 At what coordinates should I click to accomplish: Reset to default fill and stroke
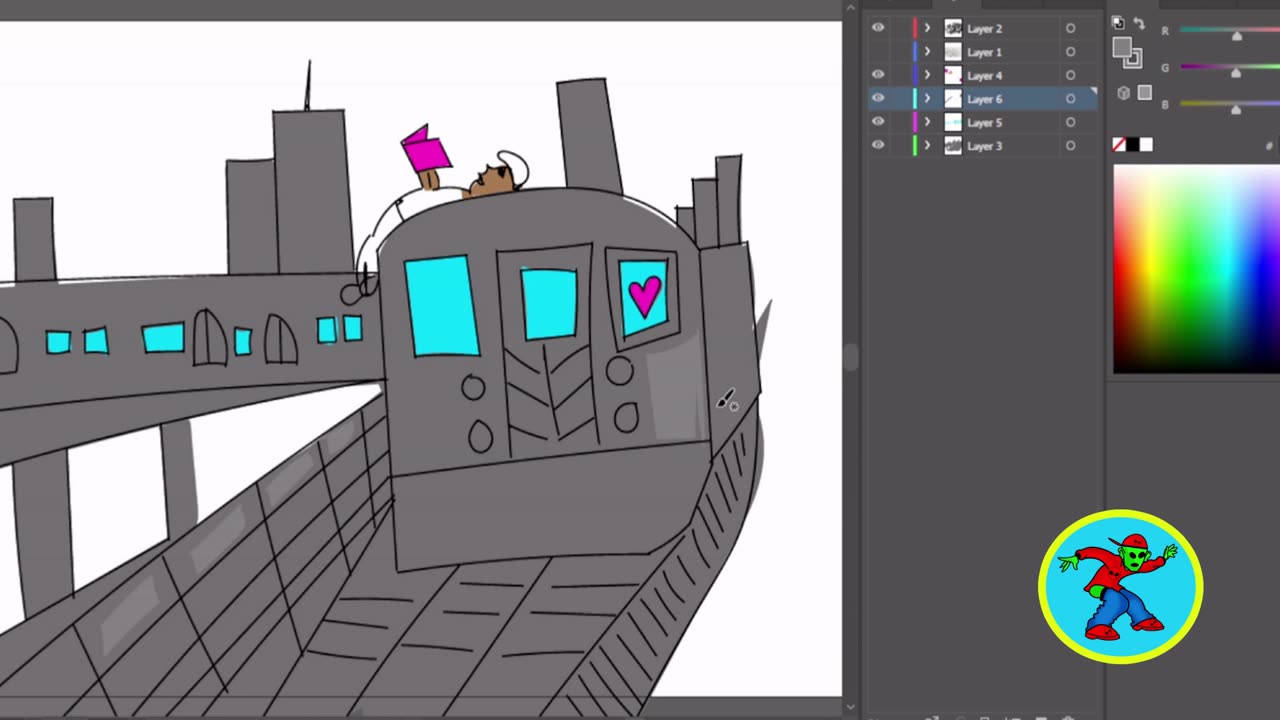[1118, 23]
